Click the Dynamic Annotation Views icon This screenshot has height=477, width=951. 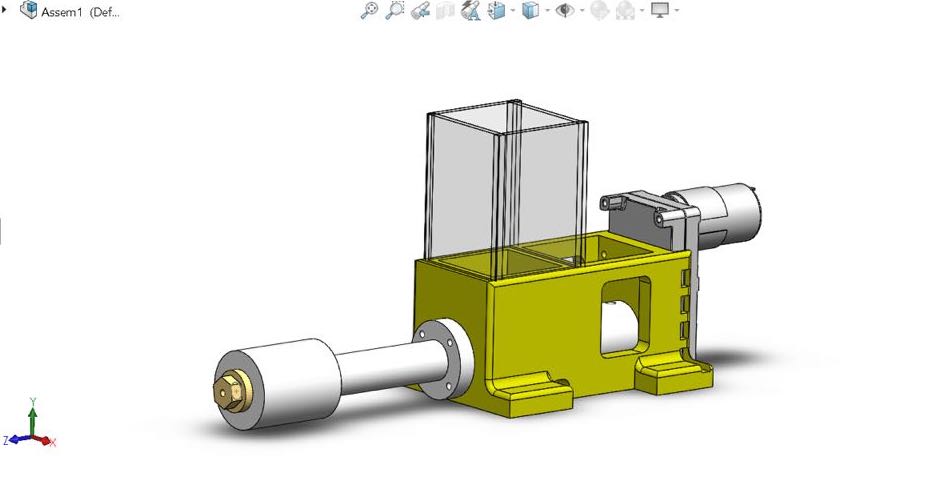pos(471,10)
